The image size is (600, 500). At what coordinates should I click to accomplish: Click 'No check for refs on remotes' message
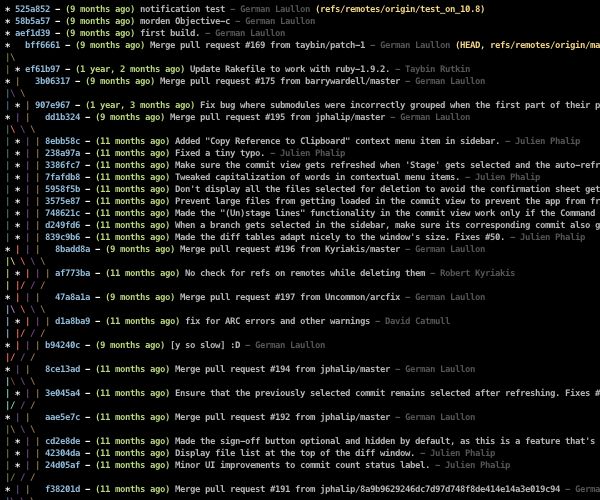coord(305,273)
